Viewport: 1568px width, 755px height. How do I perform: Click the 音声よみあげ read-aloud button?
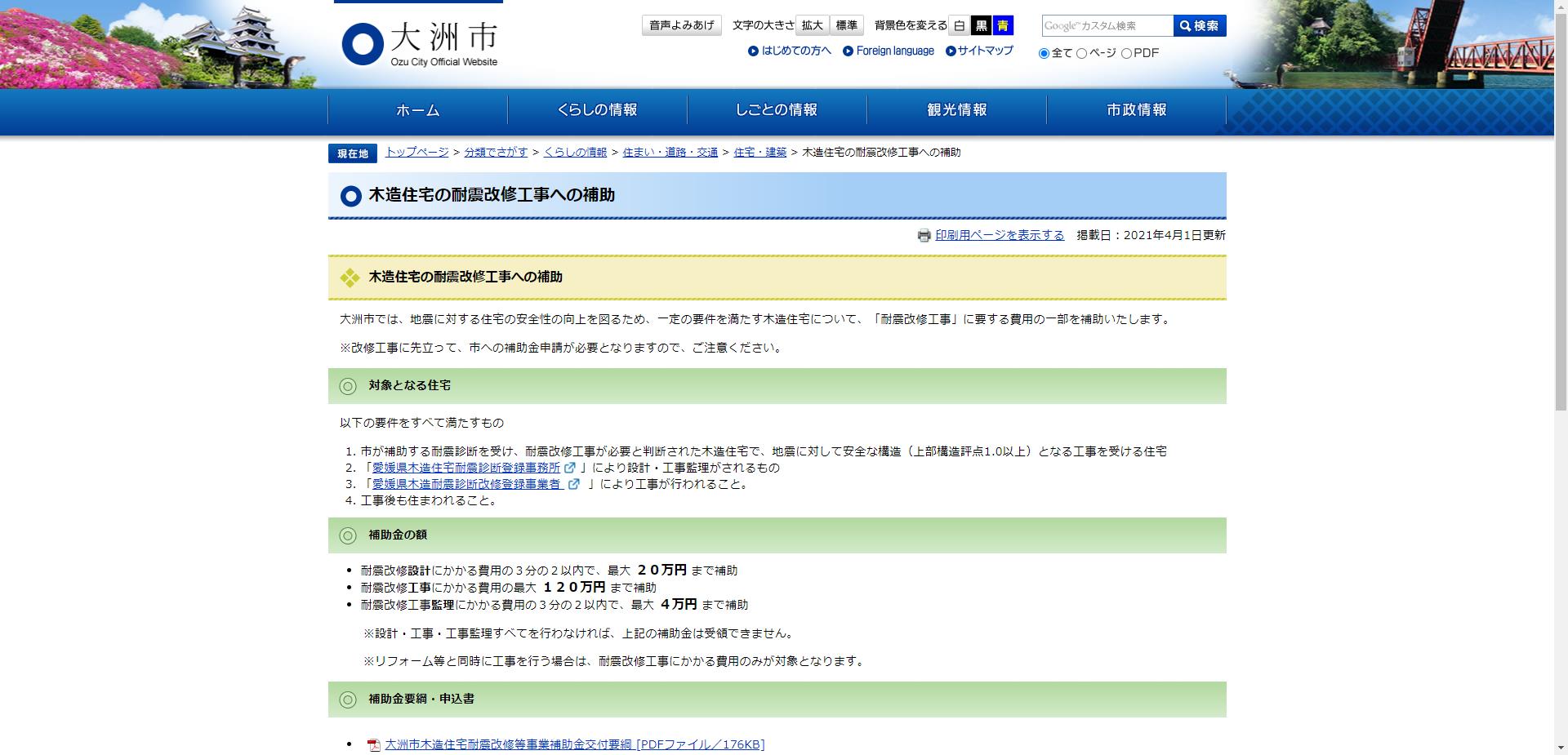pyautogui.click(x=681, y=24)
